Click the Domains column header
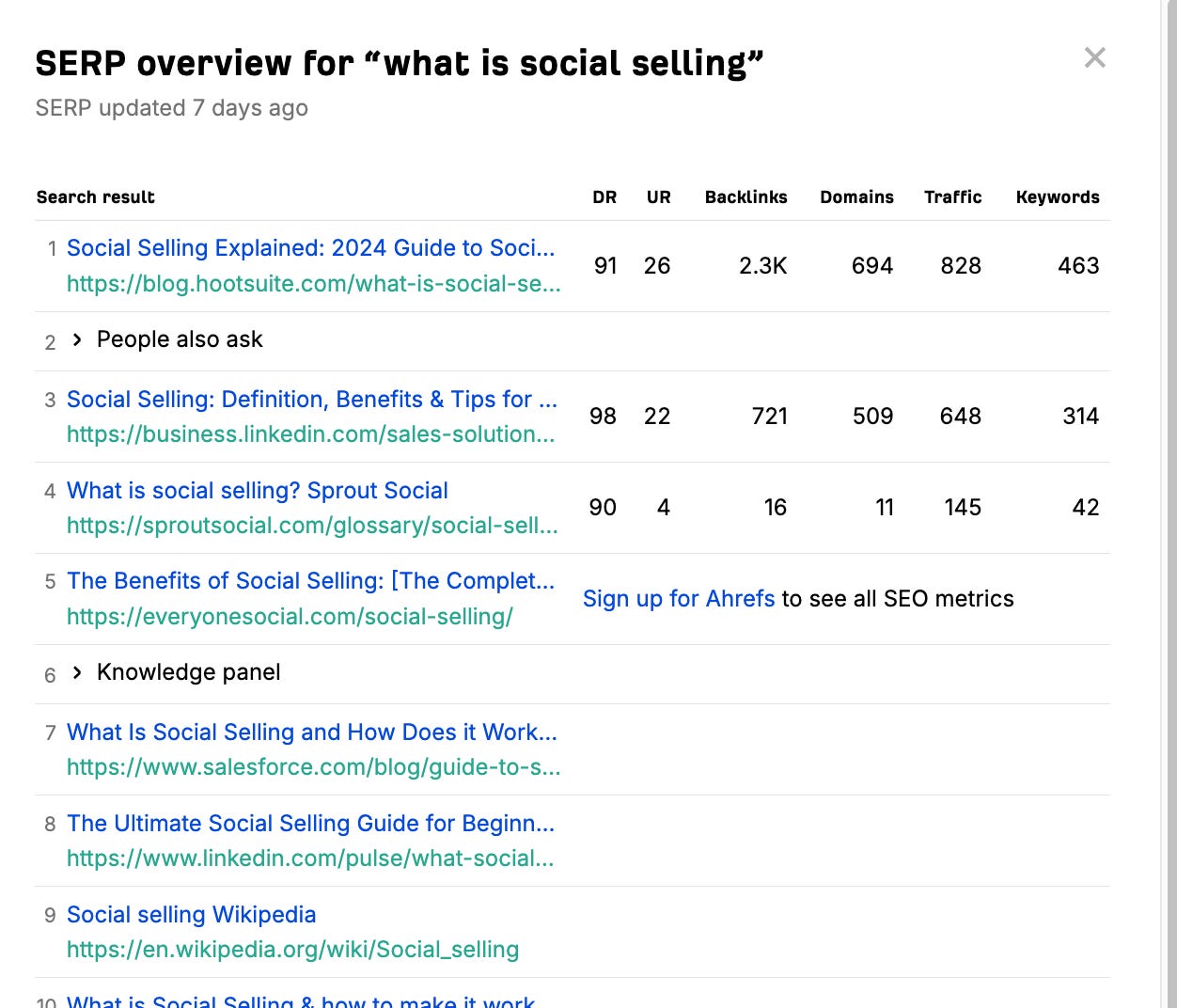1177x1008 pixels. tap(856, 197)
